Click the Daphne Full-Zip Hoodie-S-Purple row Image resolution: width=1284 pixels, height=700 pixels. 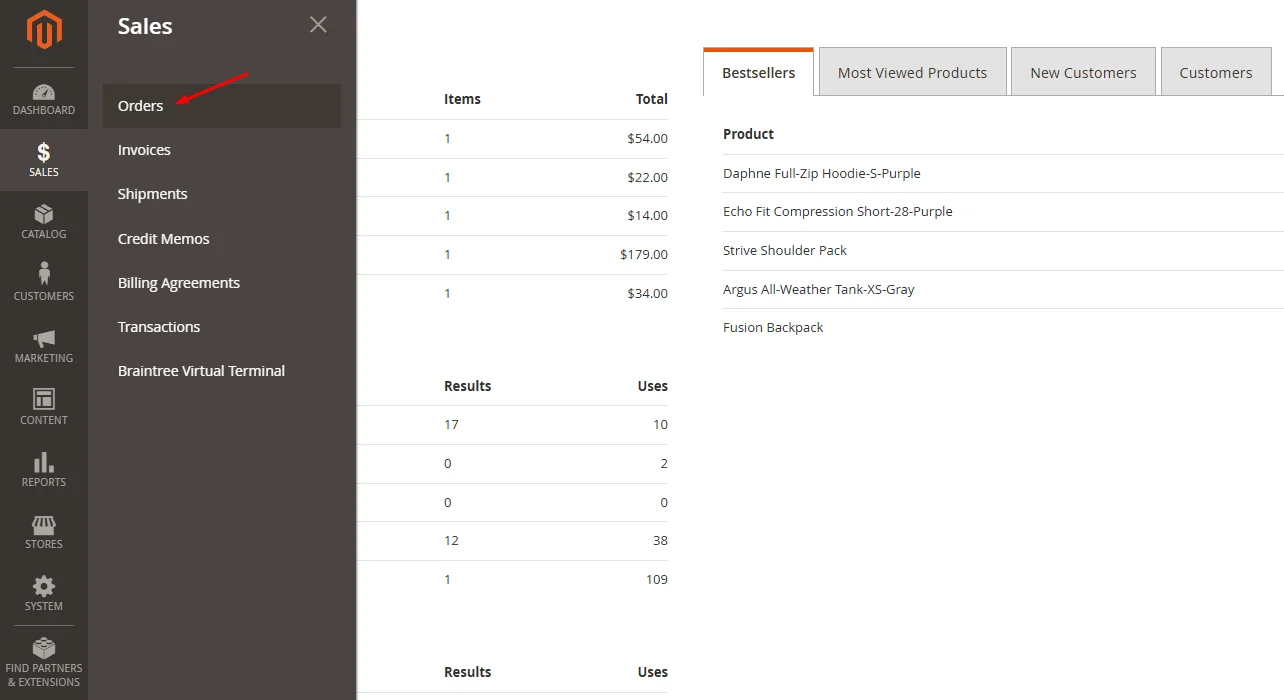pos(822,174)
